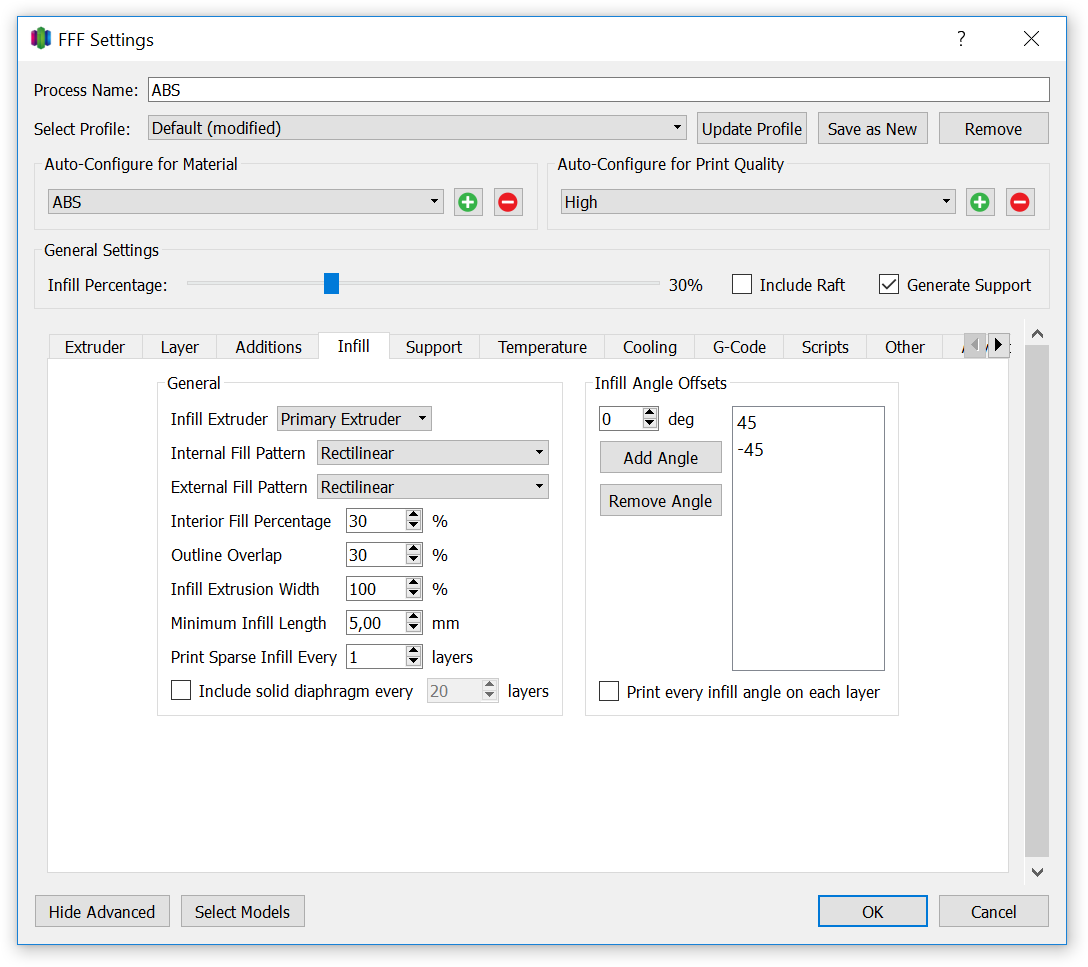Uncheck the Generate Support checkbox
Image resolution: width=1088 pixels, height=967 pixels.
pyautogui.click(x=889, y=284)
